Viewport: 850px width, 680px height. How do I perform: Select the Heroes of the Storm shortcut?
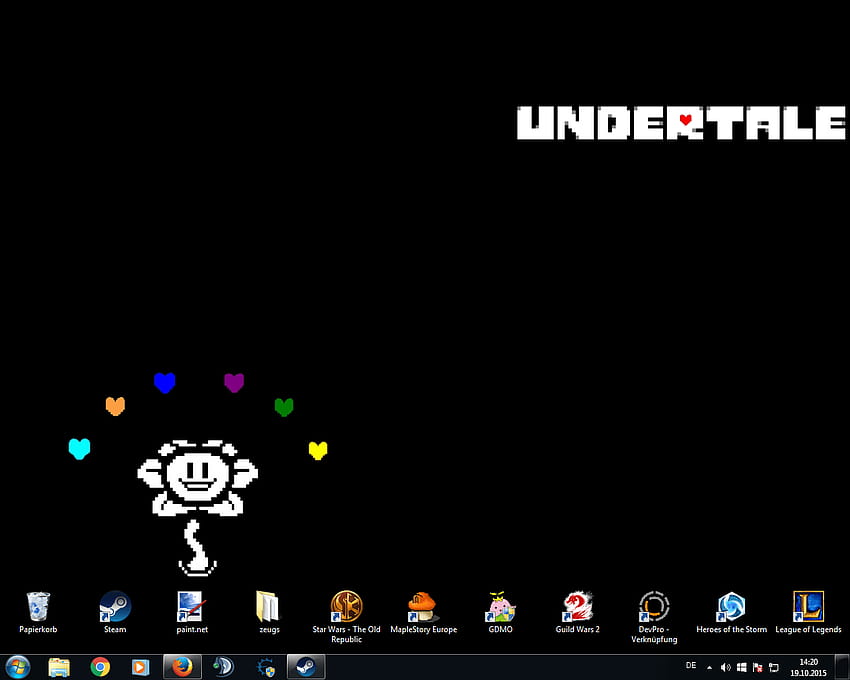click(x=731, y=613)
